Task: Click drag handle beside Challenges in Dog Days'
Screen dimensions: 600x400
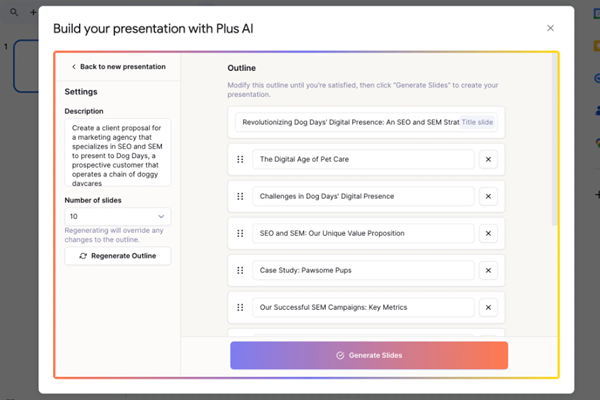Action: [240, 196]
